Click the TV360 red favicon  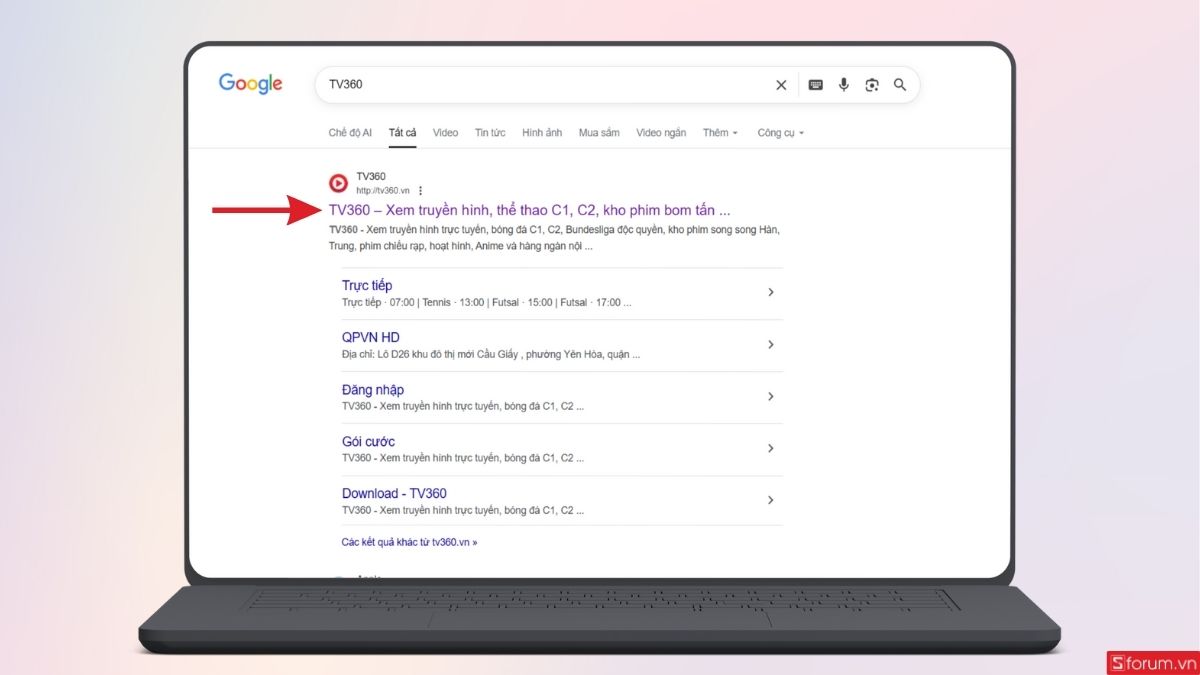[x=339, y=183]
